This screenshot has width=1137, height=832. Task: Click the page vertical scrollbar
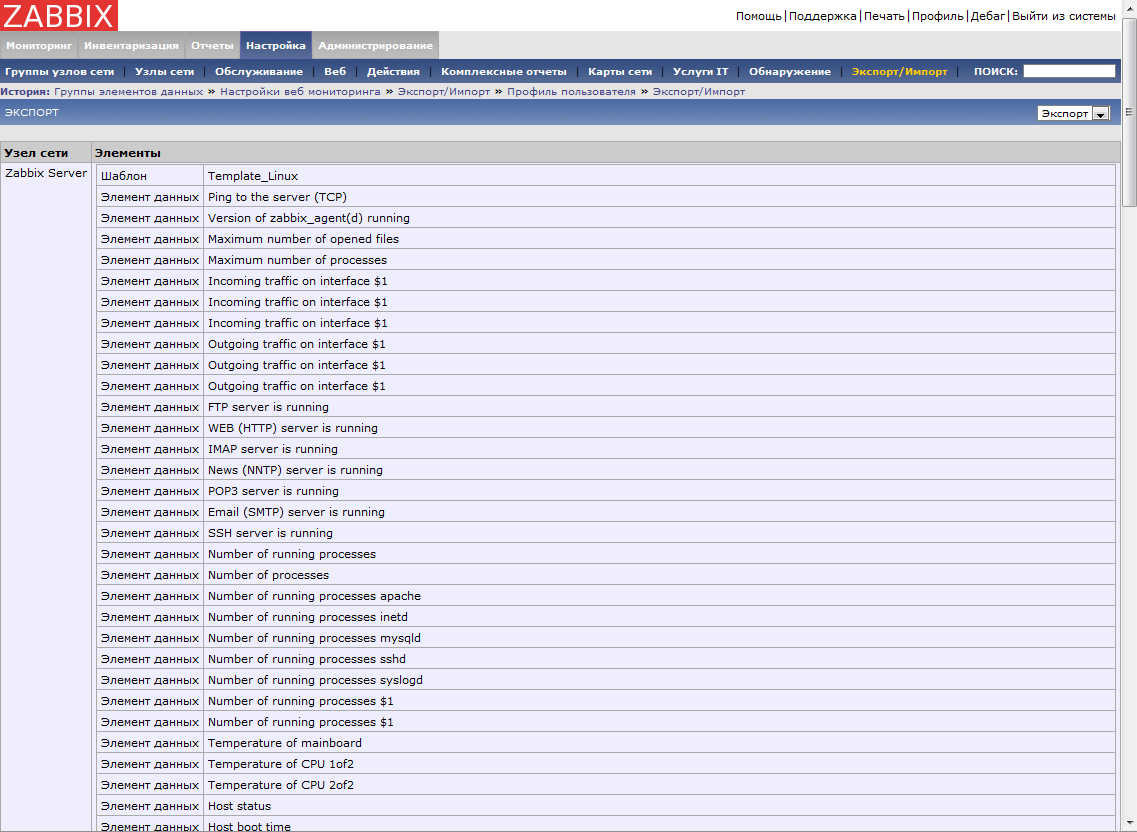[x=1129, y=112]
